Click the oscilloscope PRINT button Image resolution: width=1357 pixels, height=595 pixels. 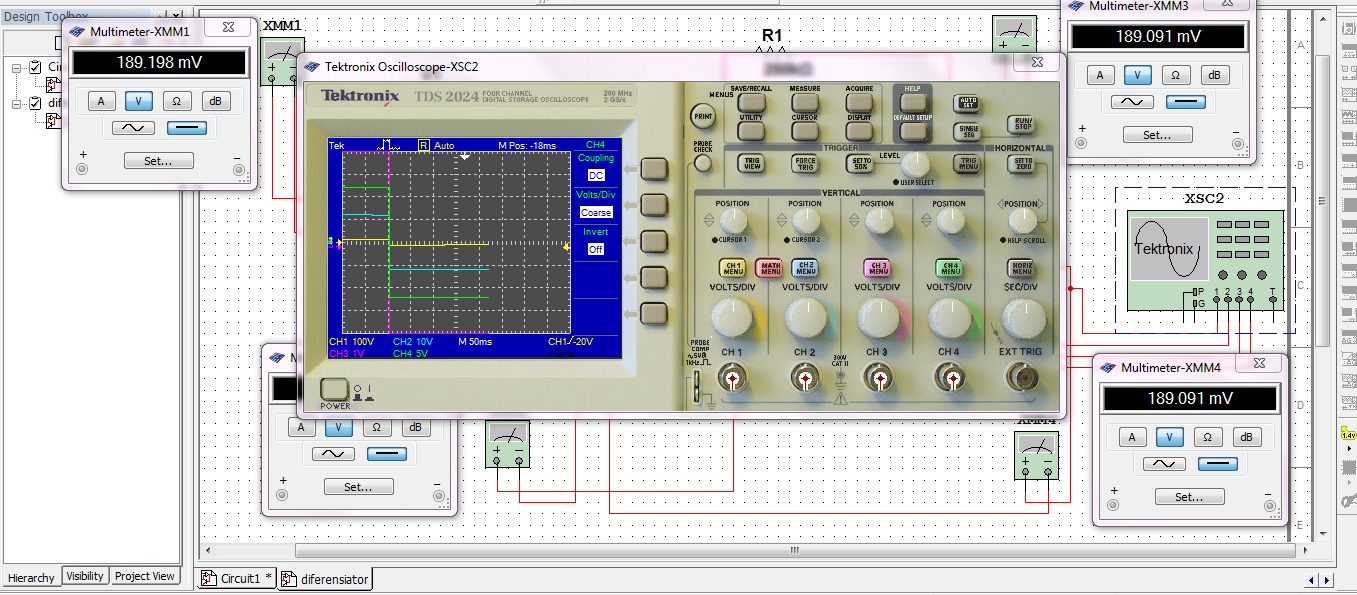point(704,116)
